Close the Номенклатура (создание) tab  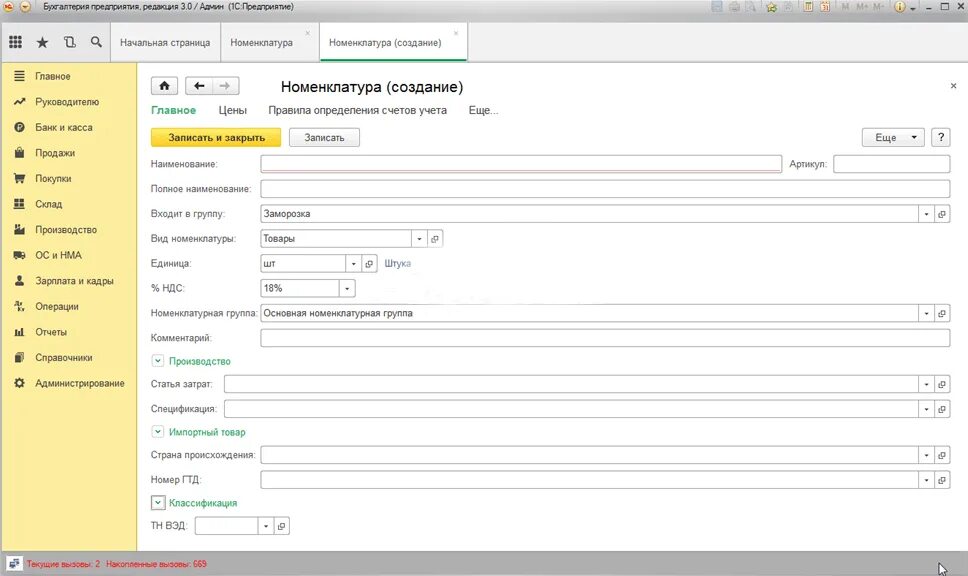click(x=456, y=33)
